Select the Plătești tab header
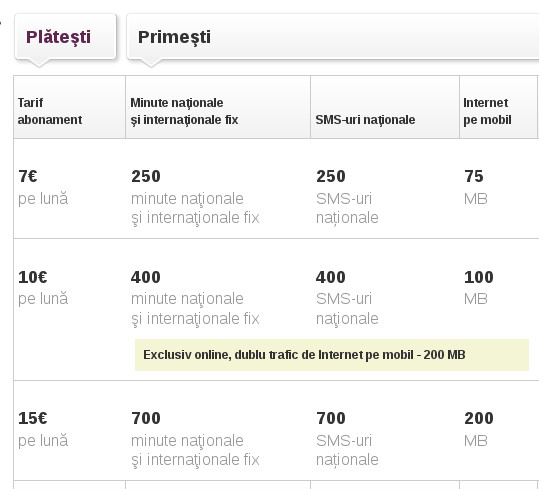539x489 pixels. tap(65, 36)
